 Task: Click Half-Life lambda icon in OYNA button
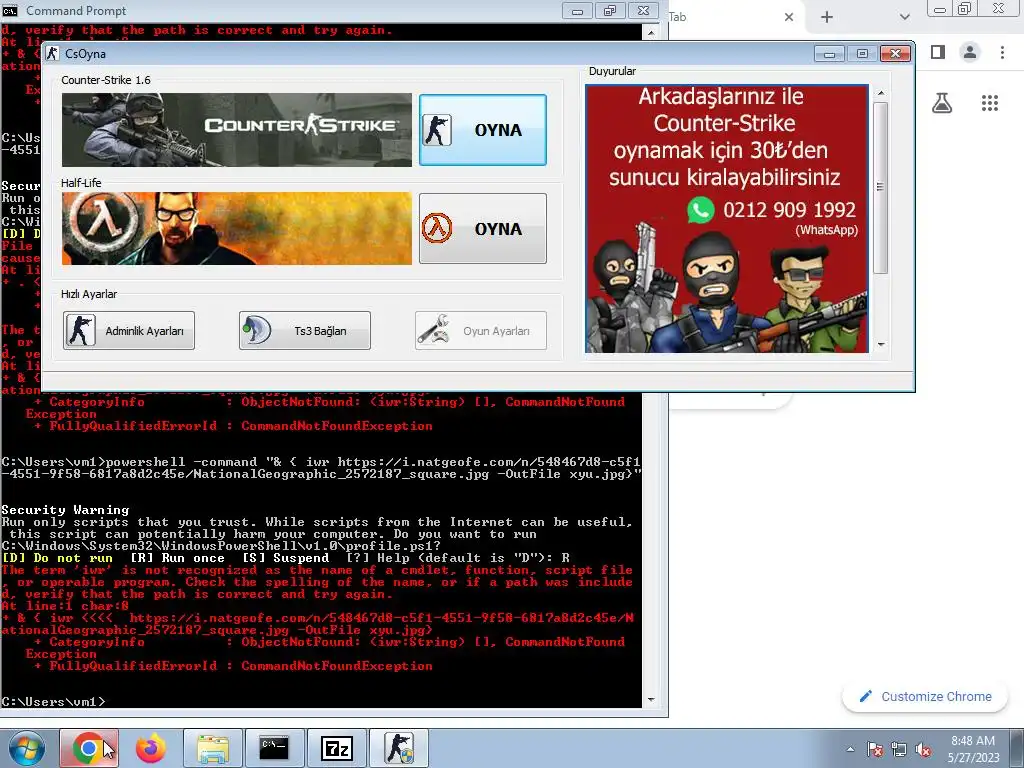click(437, 229)
